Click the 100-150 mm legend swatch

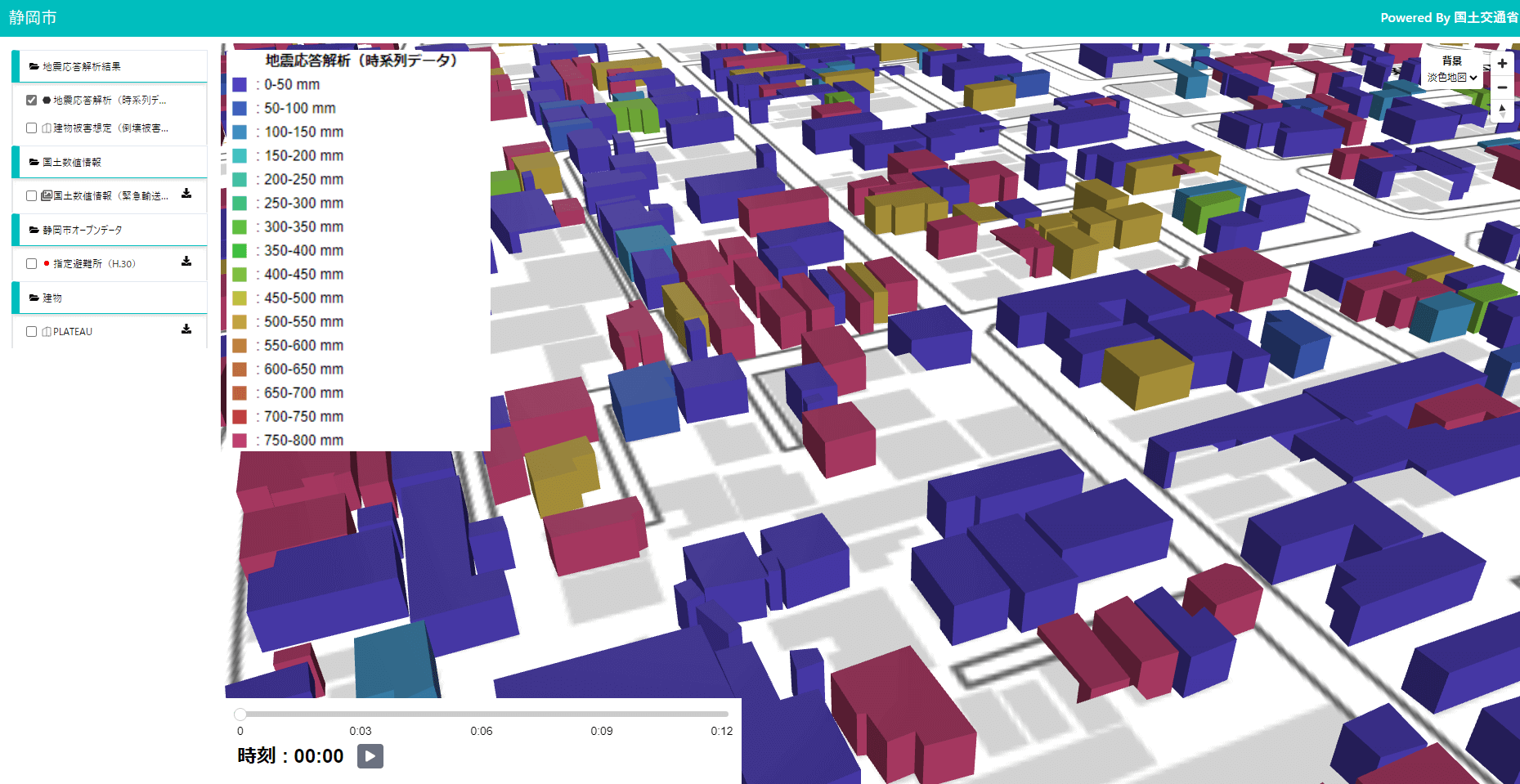[240, 132]
